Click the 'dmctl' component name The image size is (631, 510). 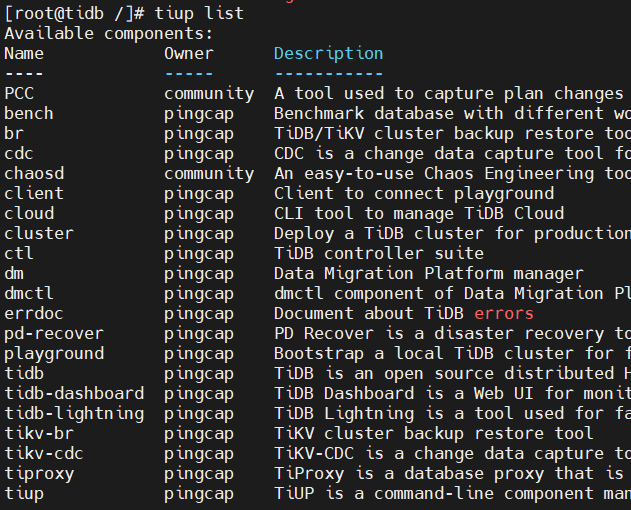29,294
